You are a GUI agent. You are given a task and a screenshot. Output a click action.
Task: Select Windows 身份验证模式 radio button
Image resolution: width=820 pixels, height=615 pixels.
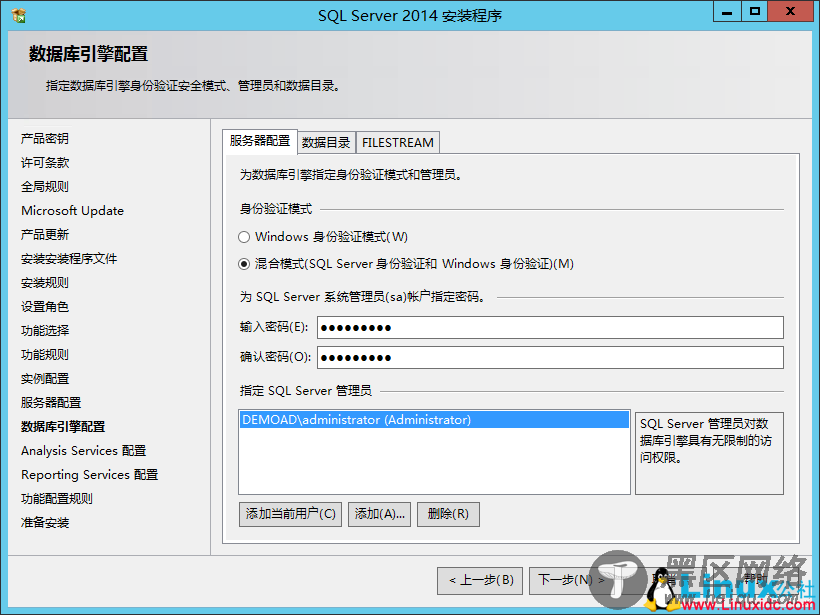point(244,237)
